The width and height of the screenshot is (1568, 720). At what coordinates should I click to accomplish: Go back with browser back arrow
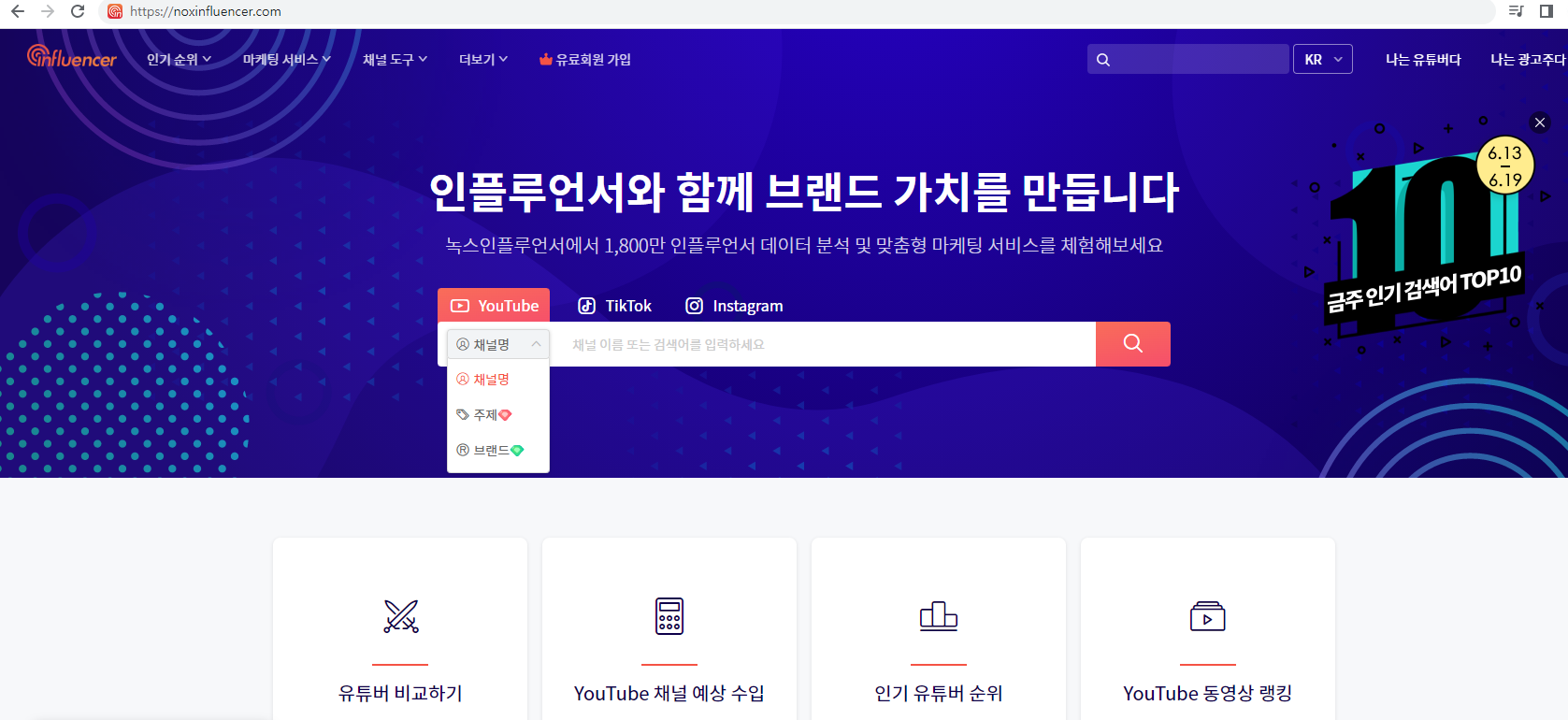point(18,11)
